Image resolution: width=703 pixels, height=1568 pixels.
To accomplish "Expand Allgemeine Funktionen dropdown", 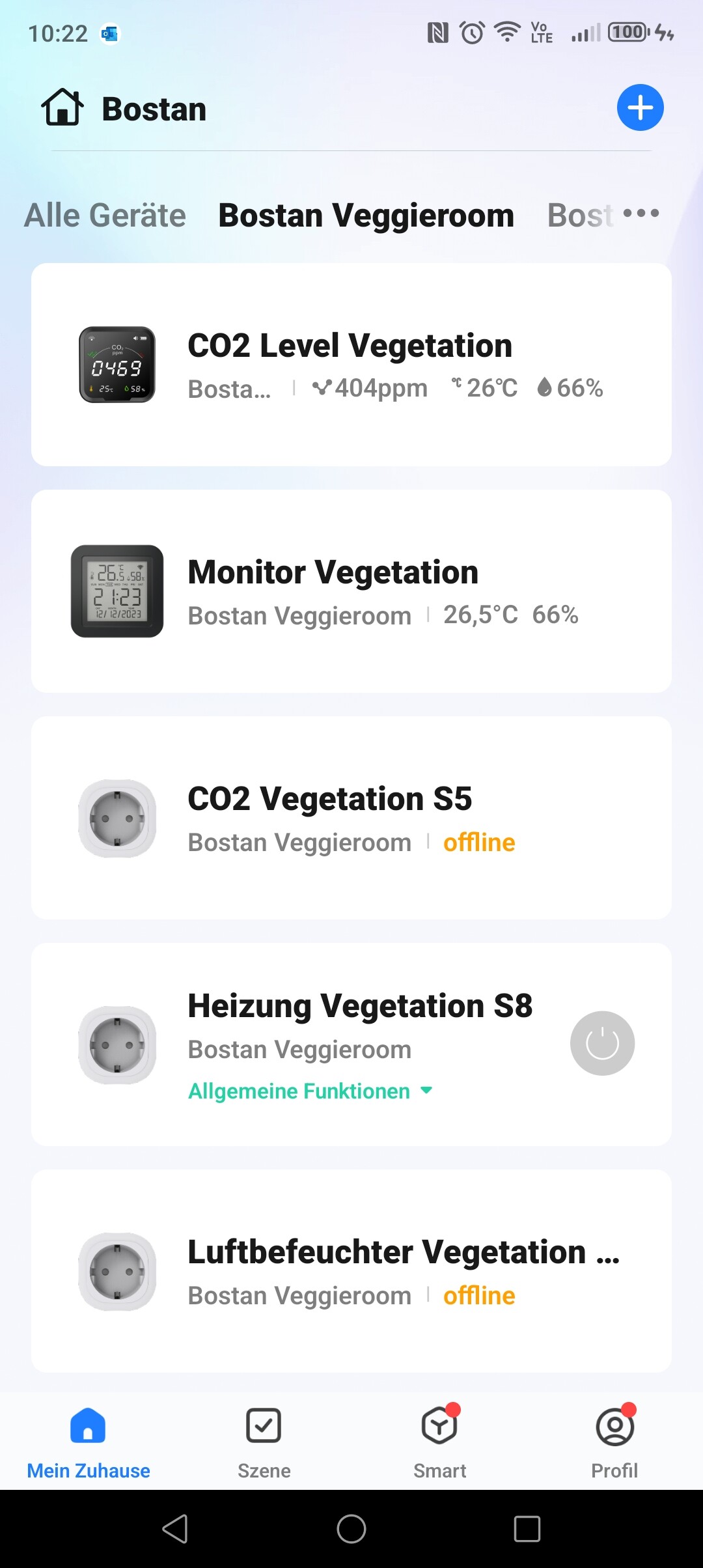I will click(x=310, y=1091).
